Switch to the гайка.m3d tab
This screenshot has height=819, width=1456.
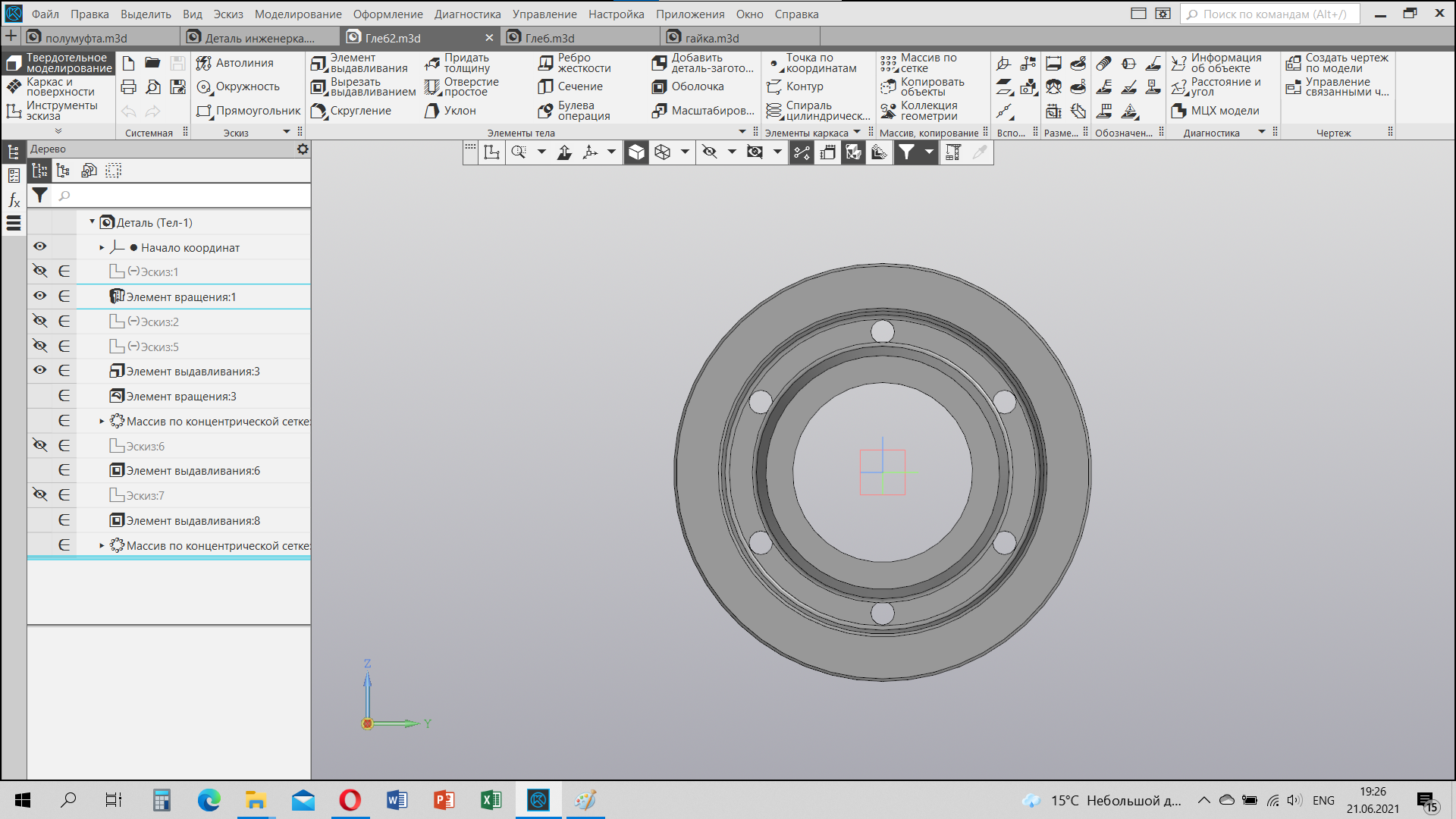pyautogui.click(x=711, y=38)
